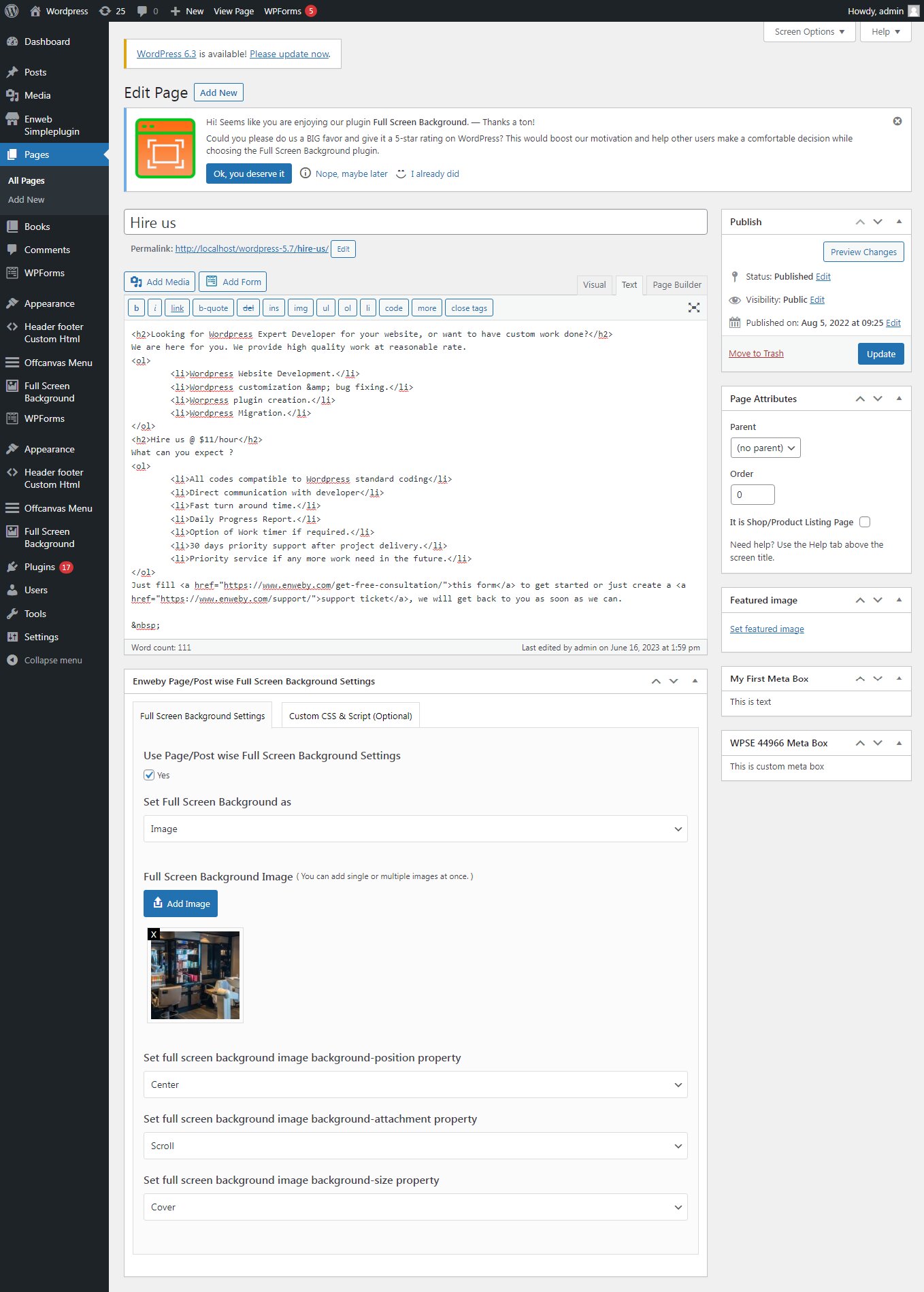Screen dimensions: 924x1292
Task: Switch to the Visual editor tab
Action: tap(594, 284)
